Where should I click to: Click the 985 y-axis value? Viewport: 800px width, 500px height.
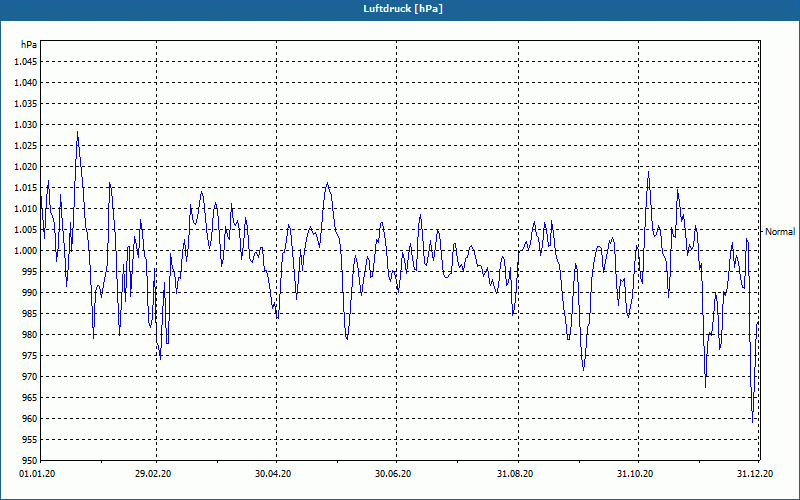30,314
